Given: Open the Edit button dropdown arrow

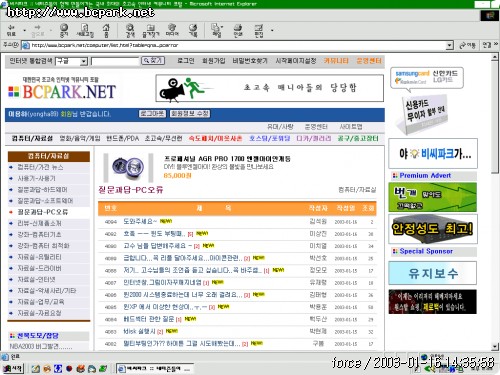Looking at the screenshot, I should coord(272,31).
